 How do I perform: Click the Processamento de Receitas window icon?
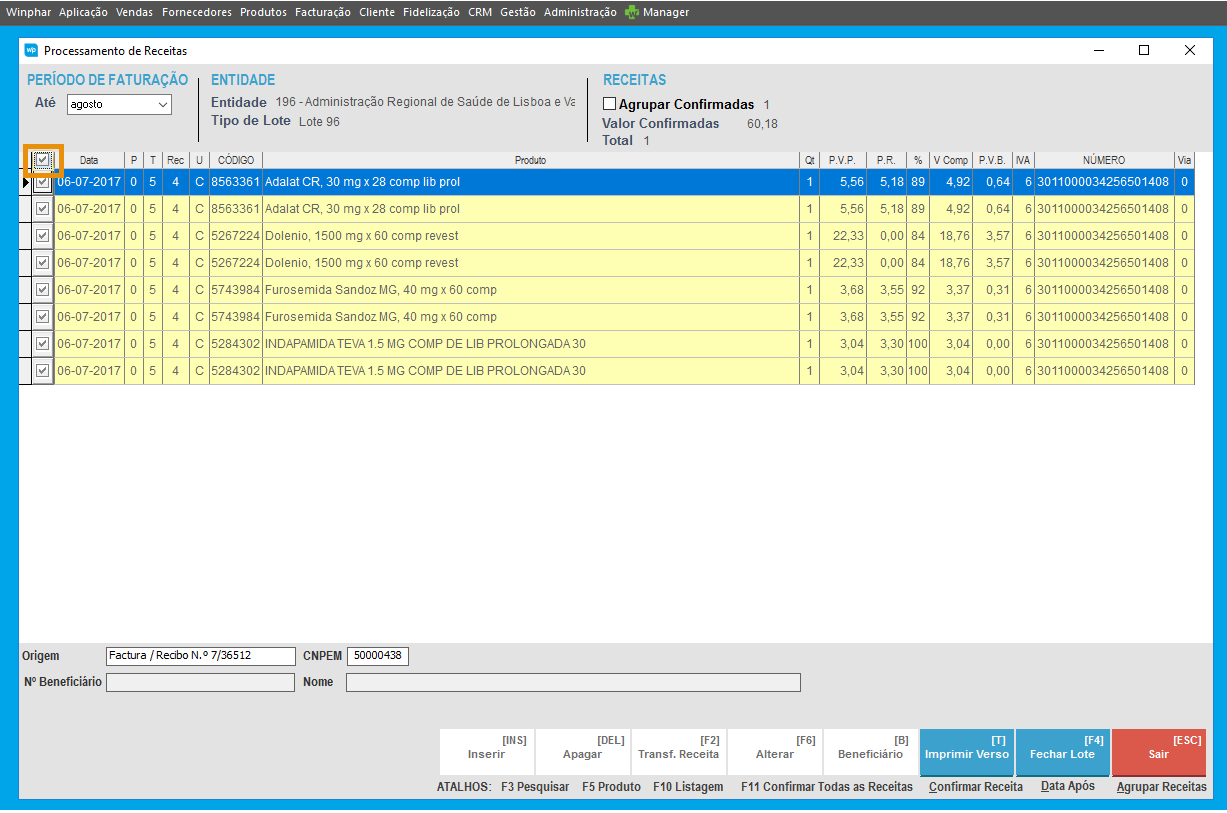point(31,50)
